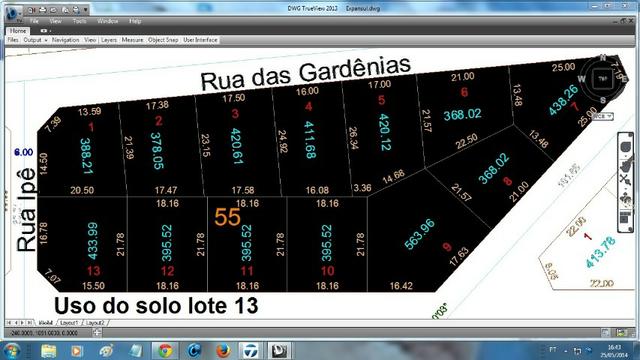This screenshot has width=640, height=360.
Task: Open the Layers ribbon panel
Action: click(109, 40)
